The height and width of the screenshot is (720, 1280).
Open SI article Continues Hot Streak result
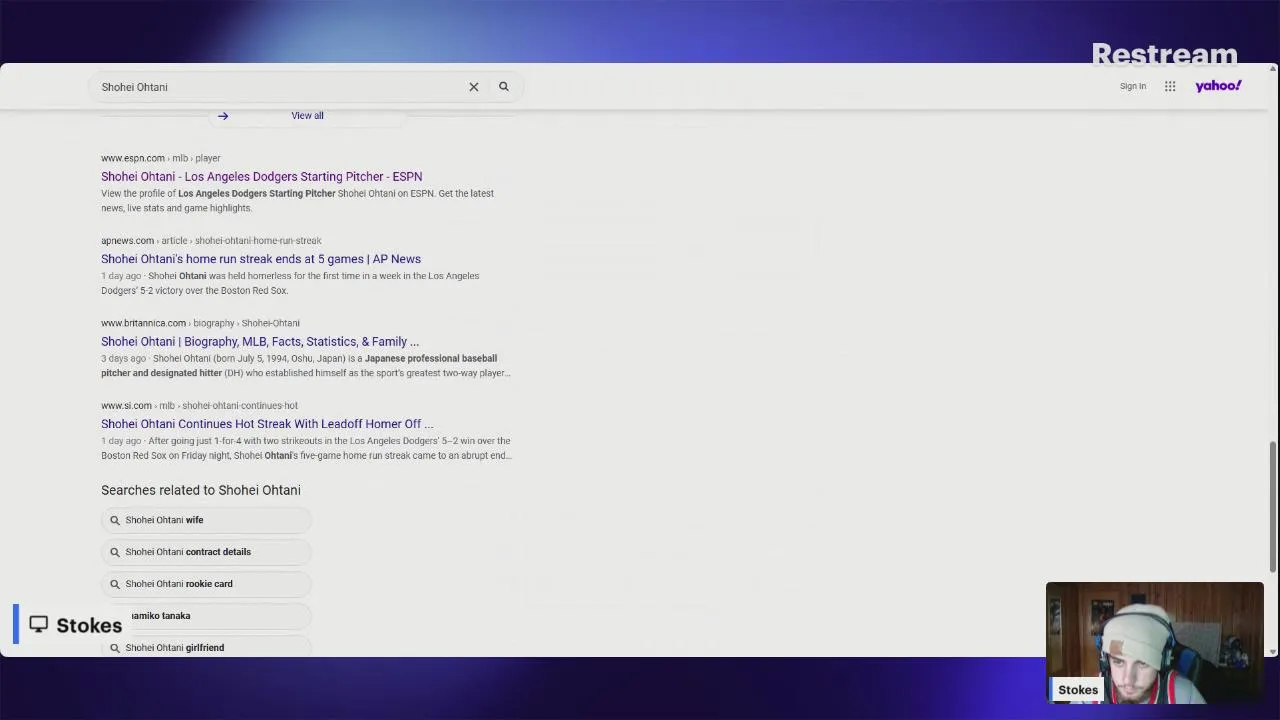[267, 424]
